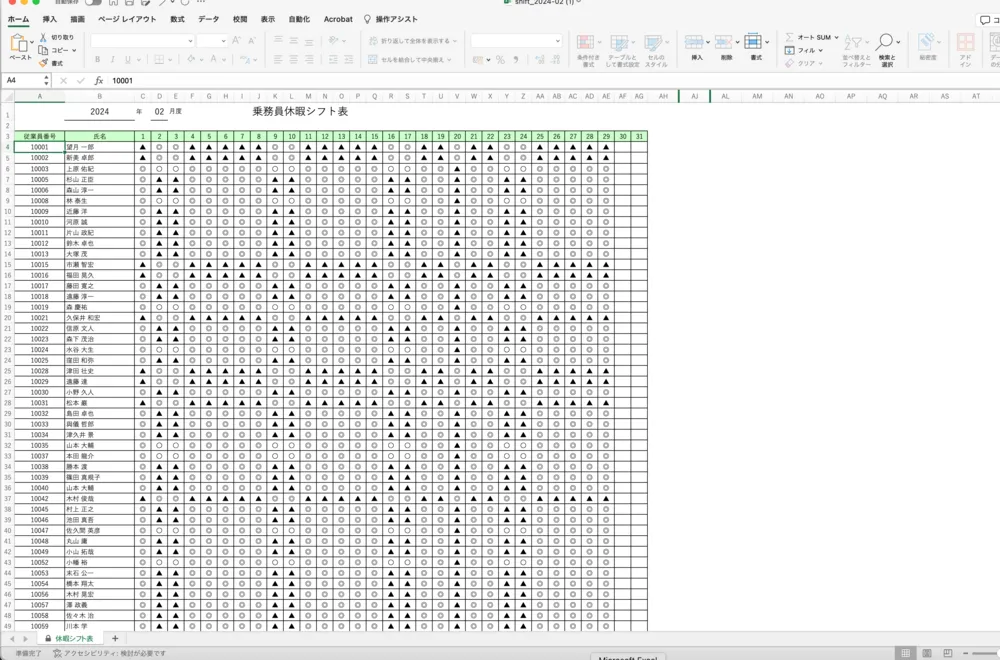Click the AutoSum (オート SUM) sigma icon
Image resolution: width=1000 pixels, height=660 pixels.
point(790,37)
